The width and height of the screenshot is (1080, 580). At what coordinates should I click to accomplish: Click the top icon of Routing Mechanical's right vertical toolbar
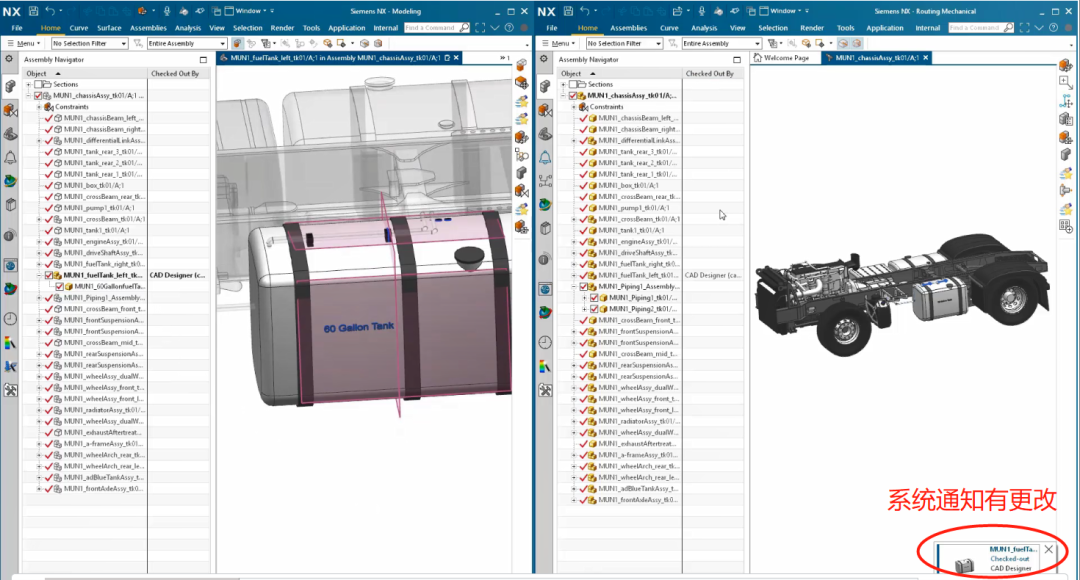[x=1066, y=65]
